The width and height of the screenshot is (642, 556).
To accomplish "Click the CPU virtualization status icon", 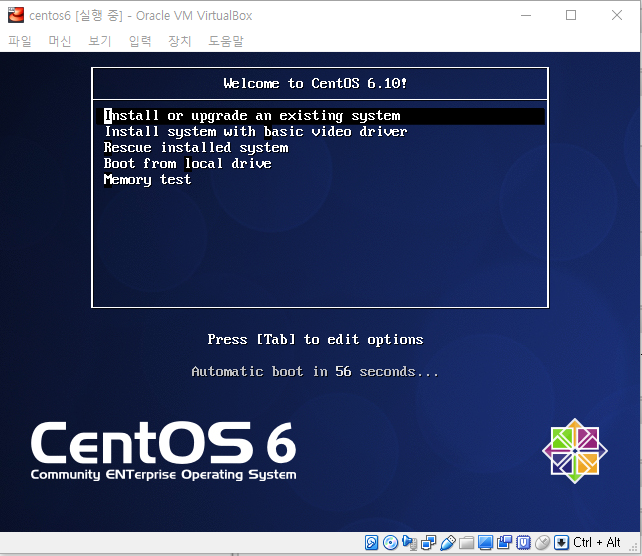I will click(523, 542).
